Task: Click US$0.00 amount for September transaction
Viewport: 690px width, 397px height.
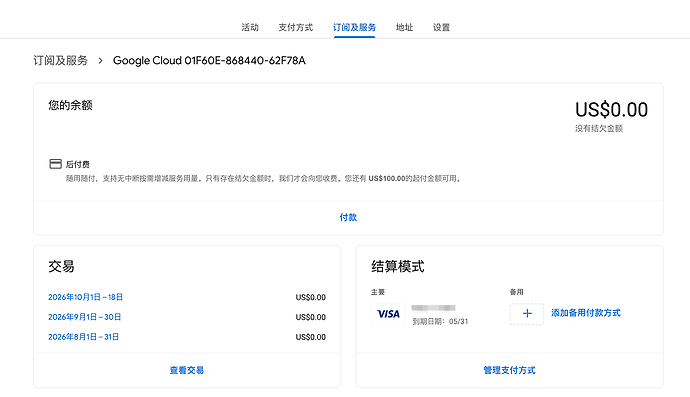Action: coord(311,317)
